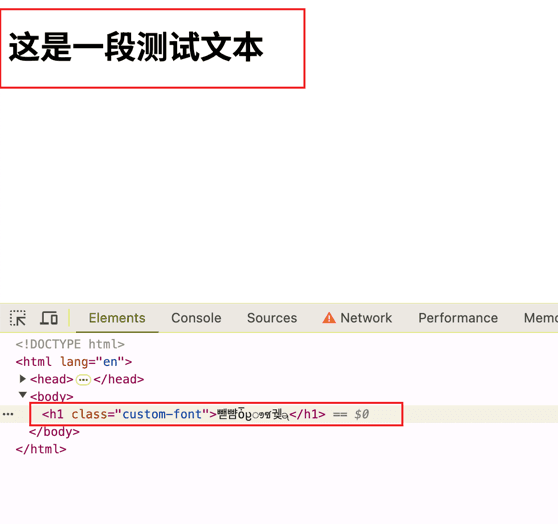Collapse the body element
This screenshot has width=558, height=524.
[23, 395]
